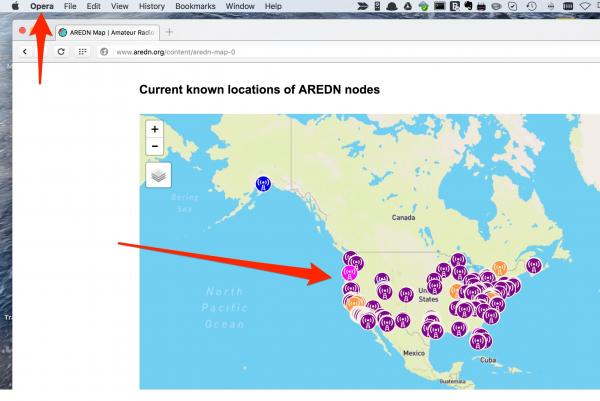Viewport: 600px width, 401px height.
Task: Open the View menu
Action: 119,6
